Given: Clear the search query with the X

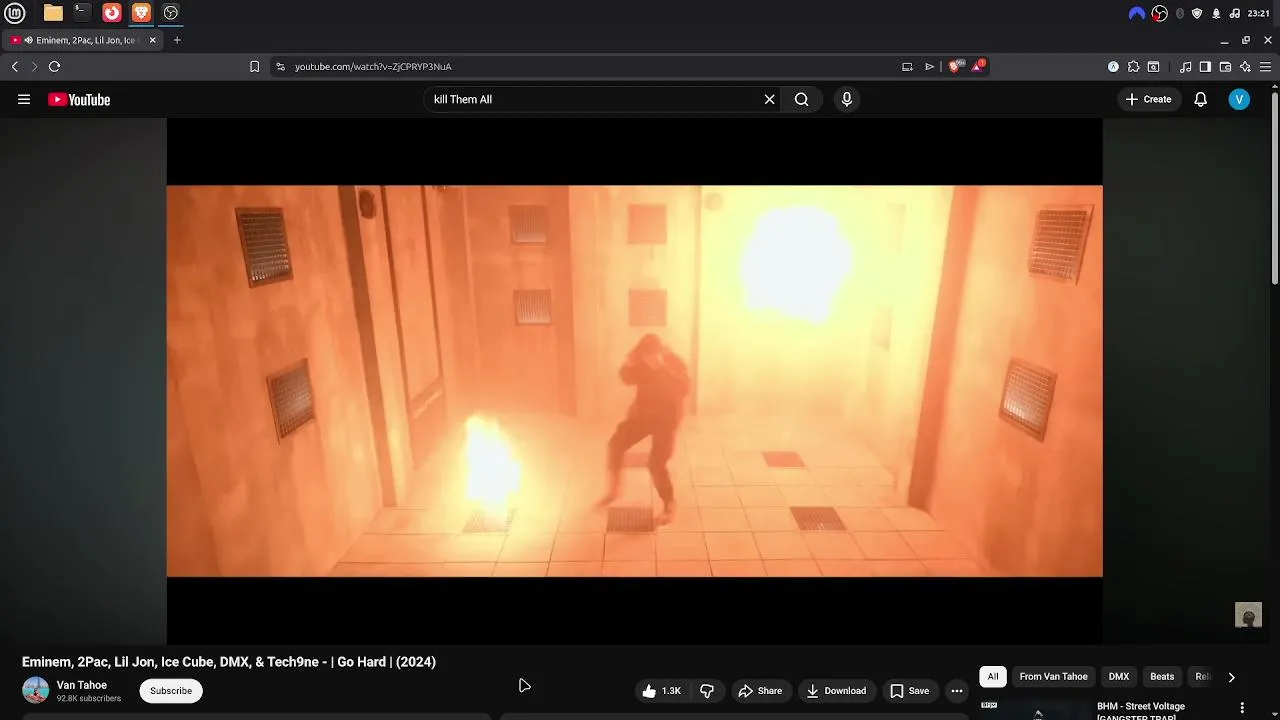Looking at the screenshot, I should pyautogui.click(x=769, y=99).
